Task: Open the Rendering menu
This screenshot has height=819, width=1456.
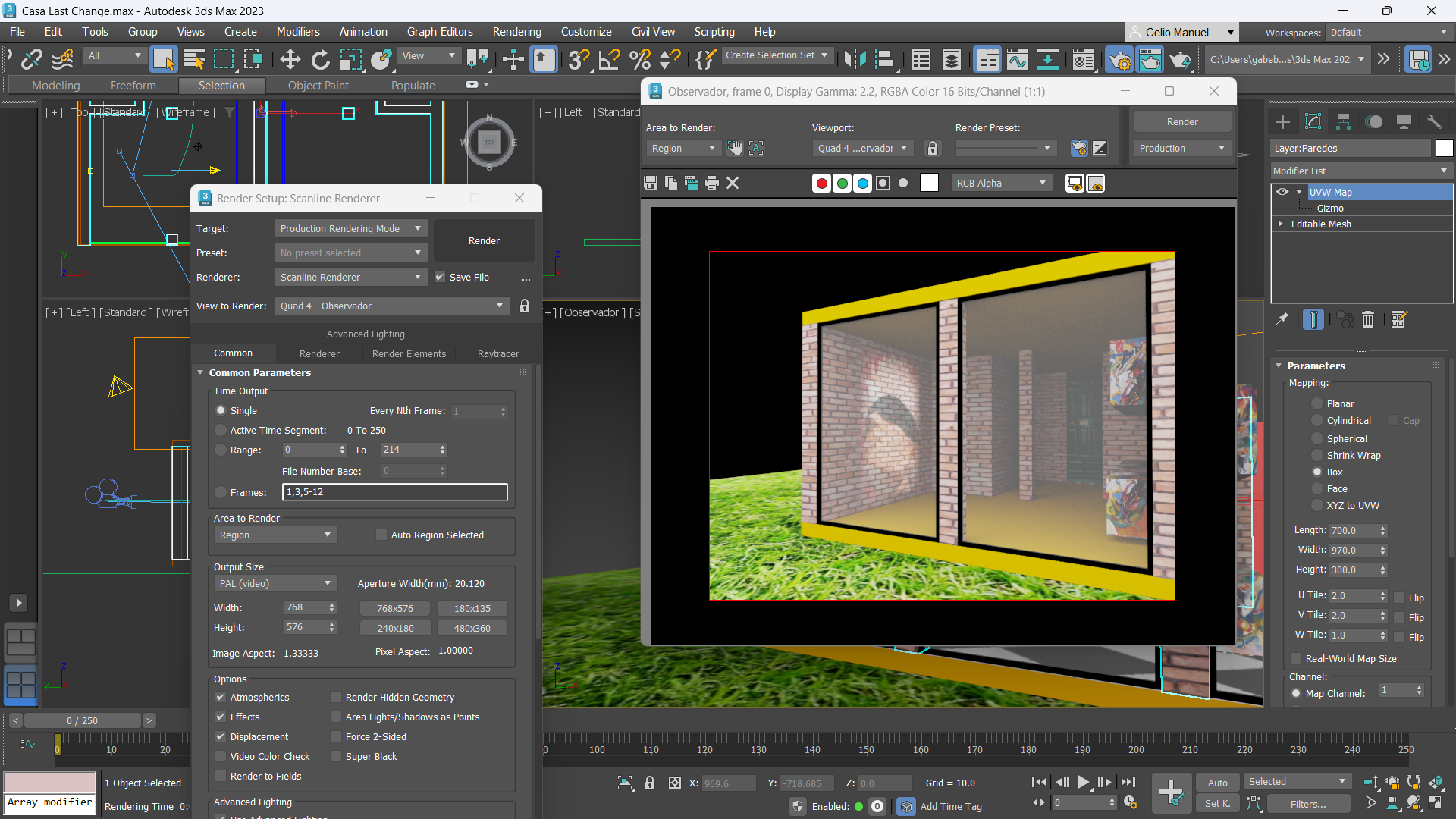Action: [x=516, y=32]
